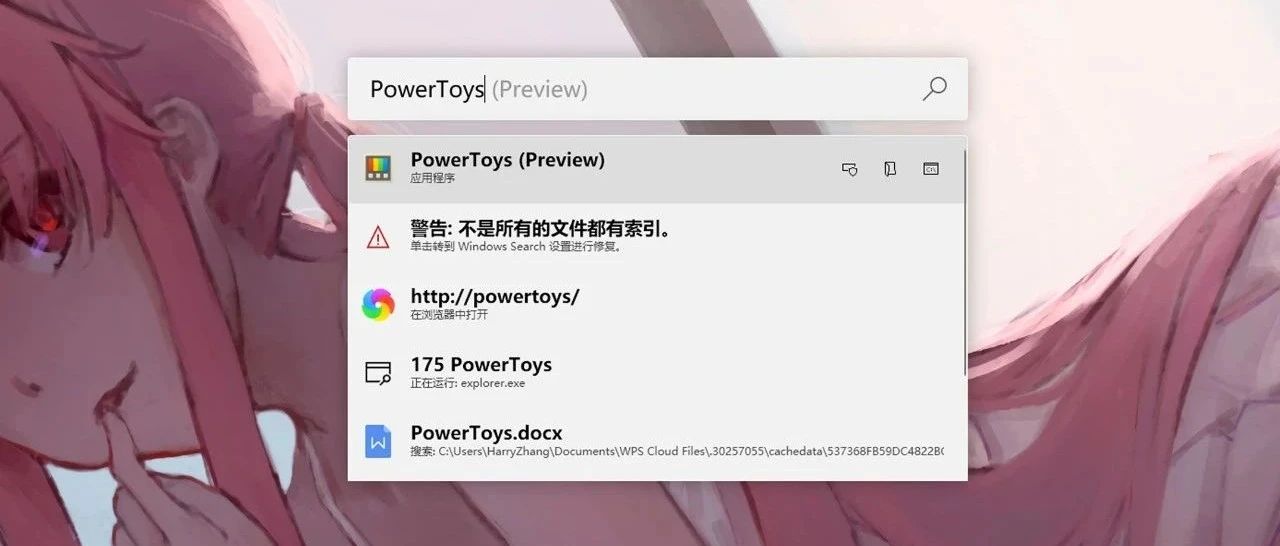Switch to the 175 PowerToys running window
Viewport: 1280px width, 546px height.
point(656,373)
